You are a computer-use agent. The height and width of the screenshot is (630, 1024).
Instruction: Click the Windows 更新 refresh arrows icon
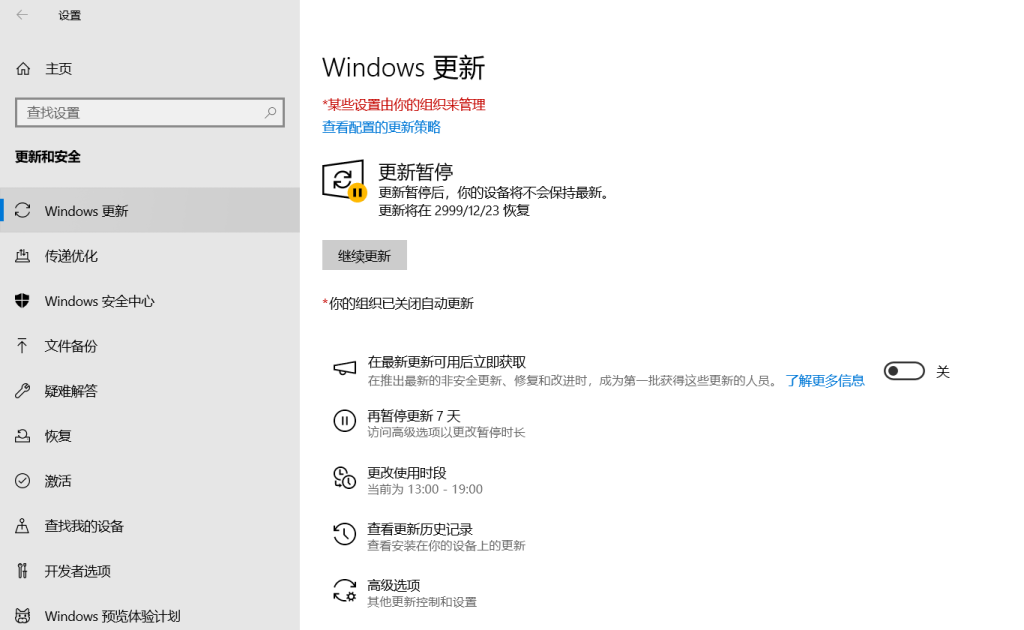(x=23, y=210)
